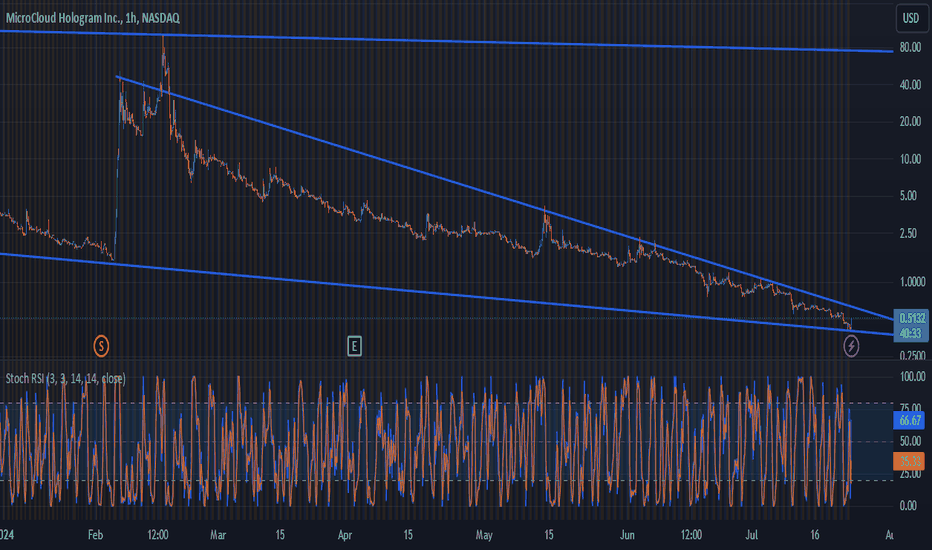Select the Stoch RSI indicator label

coord(65,379)
